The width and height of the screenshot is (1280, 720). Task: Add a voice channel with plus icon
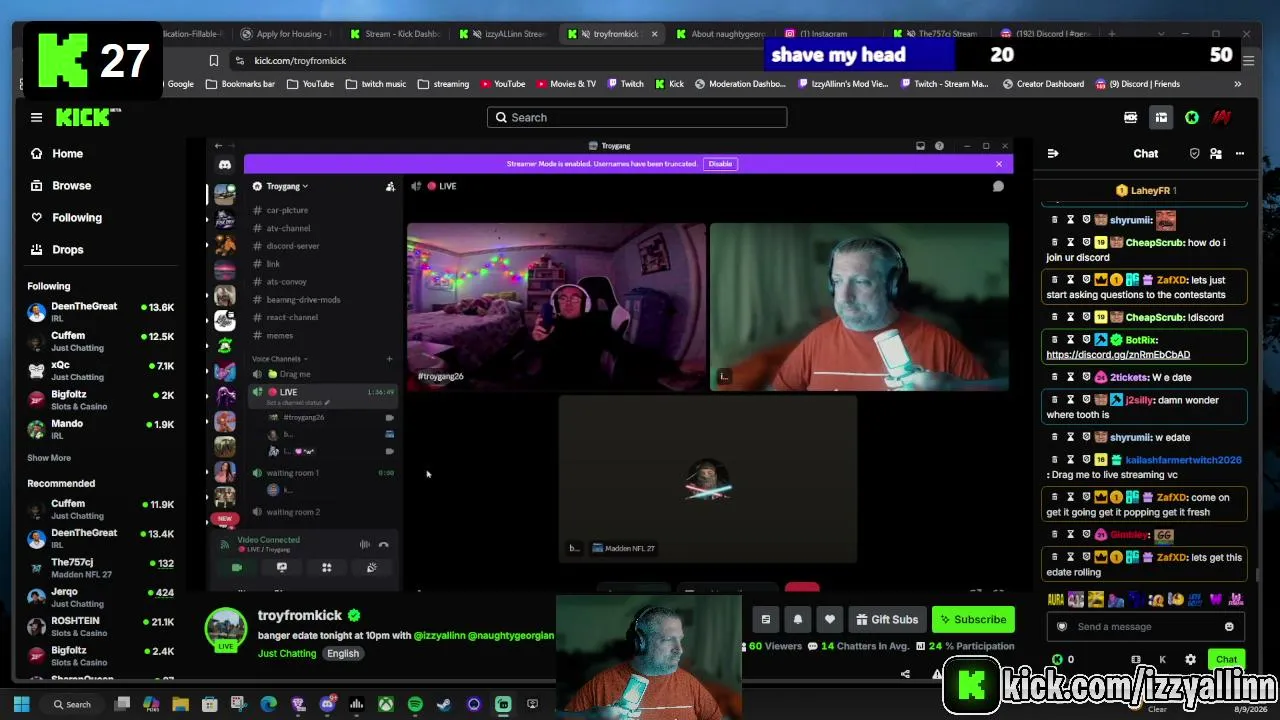(389, 358)
